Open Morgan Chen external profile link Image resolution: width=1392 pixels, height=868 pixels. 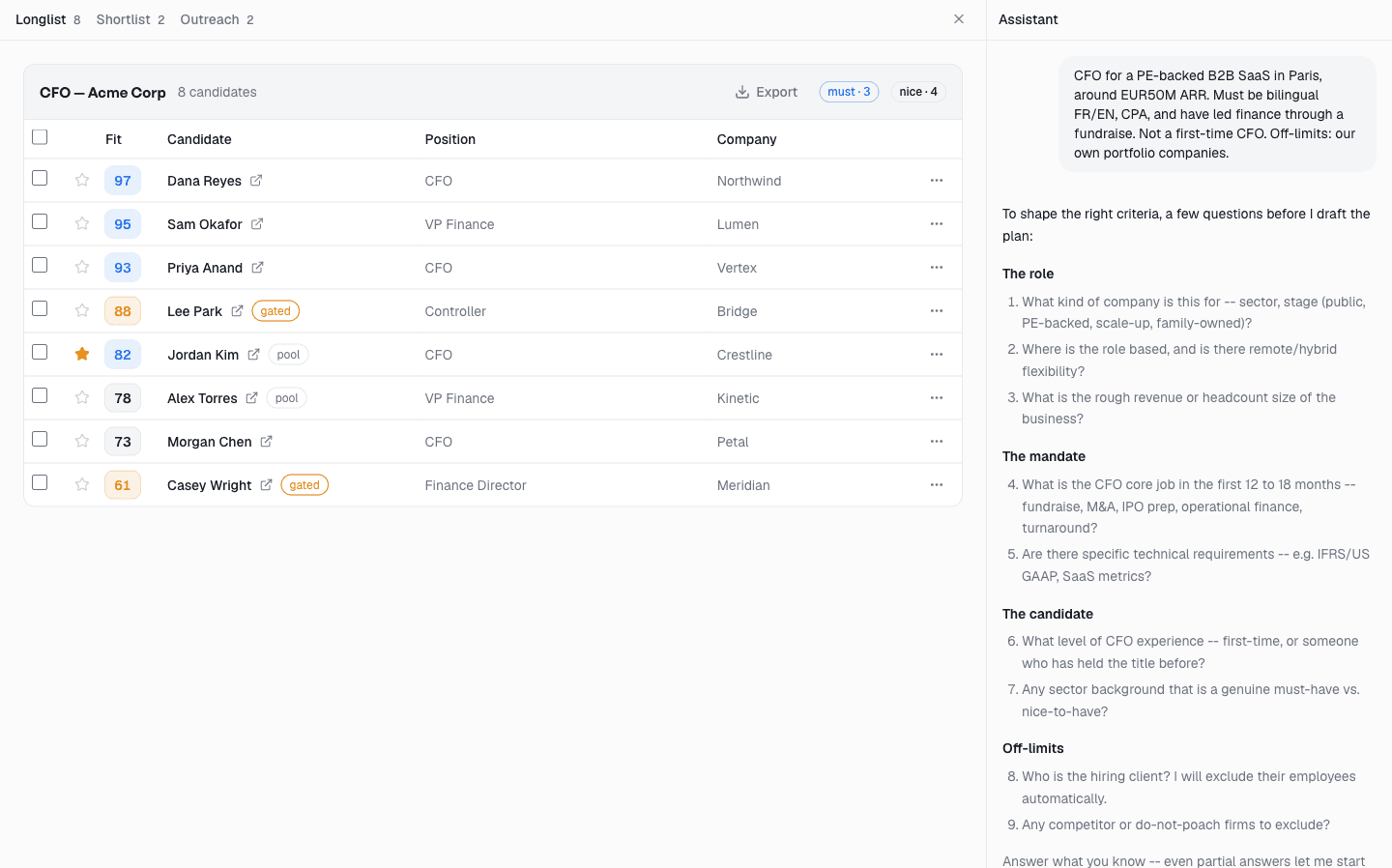pos(266,441)
